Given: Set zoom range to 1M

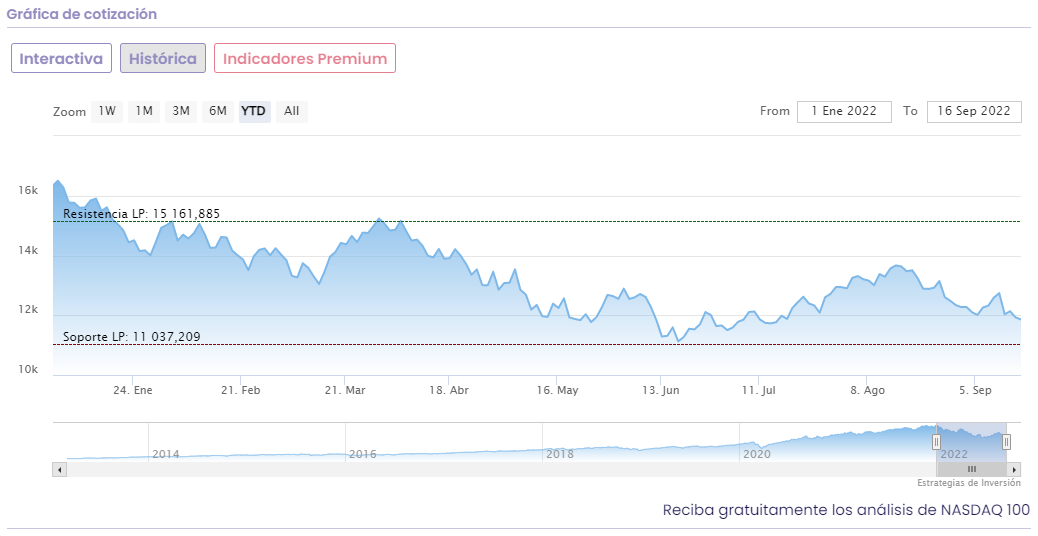Looking at the screenshot, I should pyautogui.click(x=144, y=111).
